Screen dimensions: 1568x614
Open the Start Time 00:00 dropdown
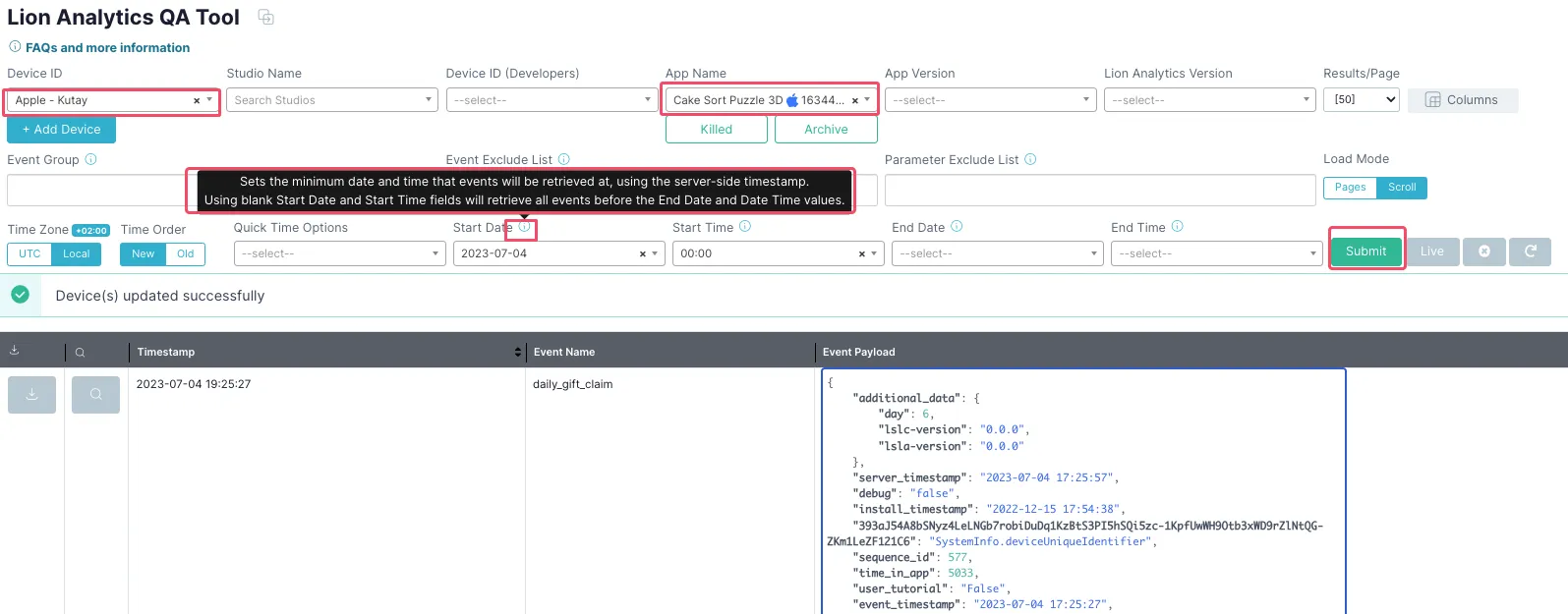click(874, 254)
